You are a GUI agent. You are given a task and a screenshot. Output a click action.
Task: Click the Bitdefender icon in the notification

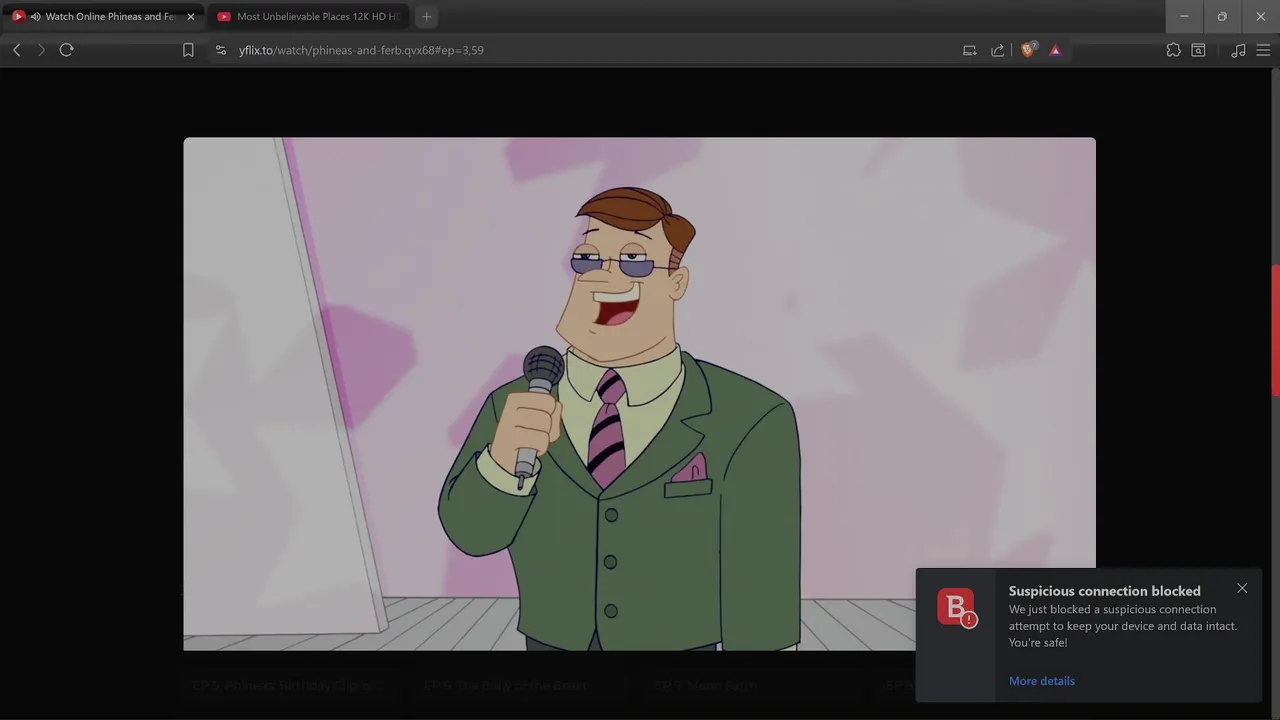956,608
